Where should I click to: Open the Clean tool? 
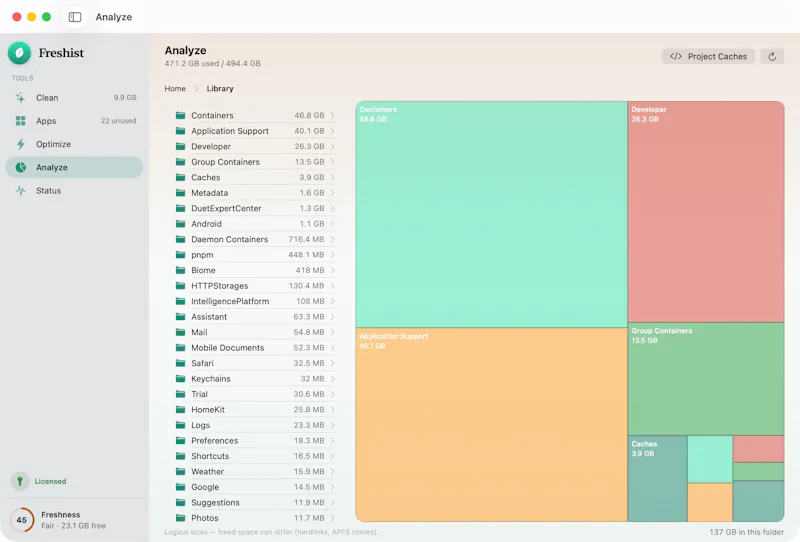(74, 97)
